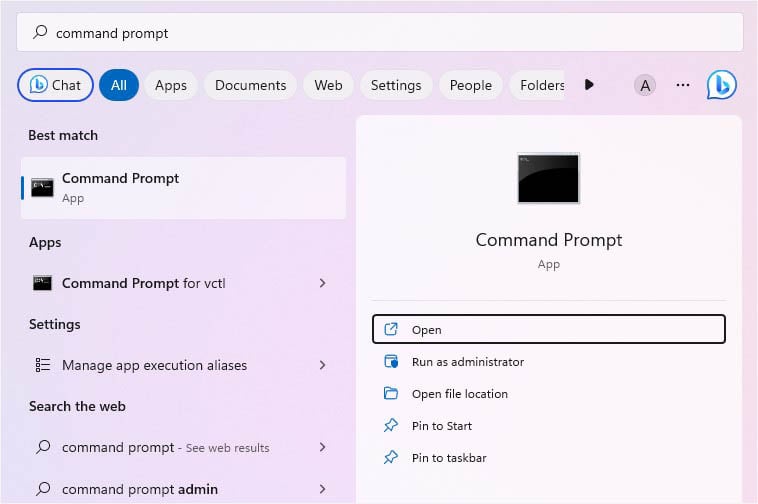Click the Search the web heading
The height and width of the screenshot is (504, 758).
(77, 406)
